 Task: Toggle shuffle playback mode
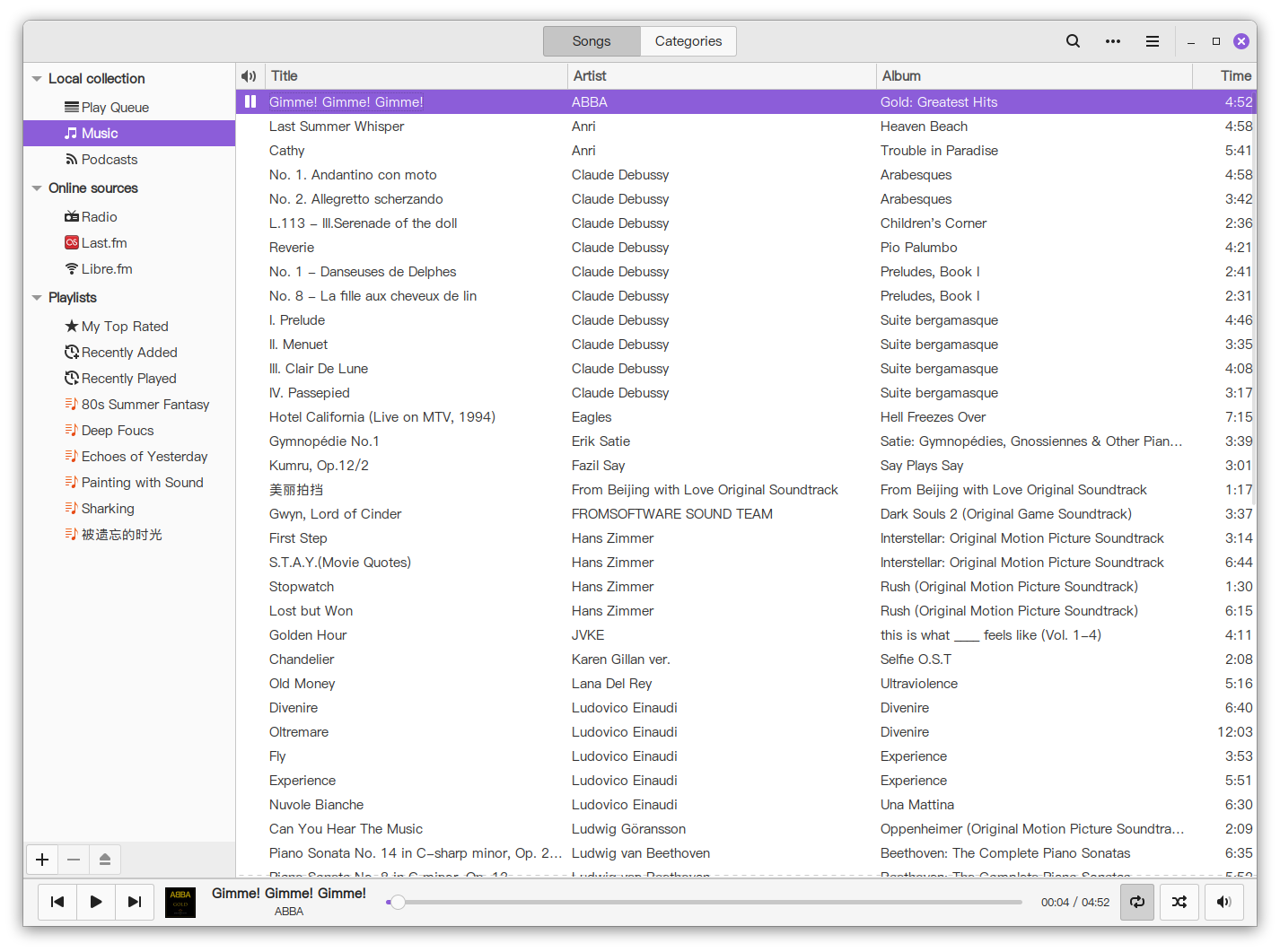coord(1179,902)
